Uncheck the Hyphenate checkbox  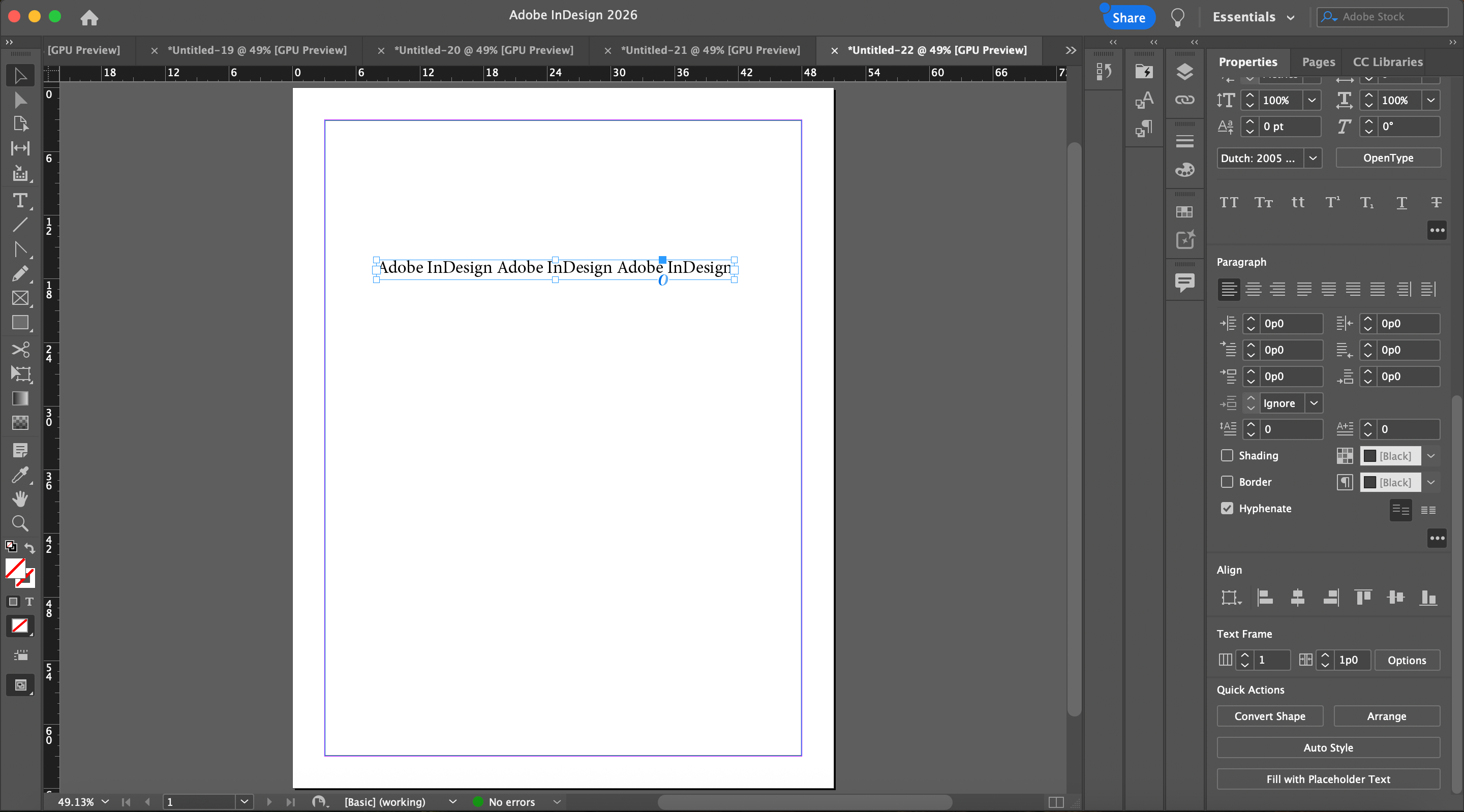1227,508
